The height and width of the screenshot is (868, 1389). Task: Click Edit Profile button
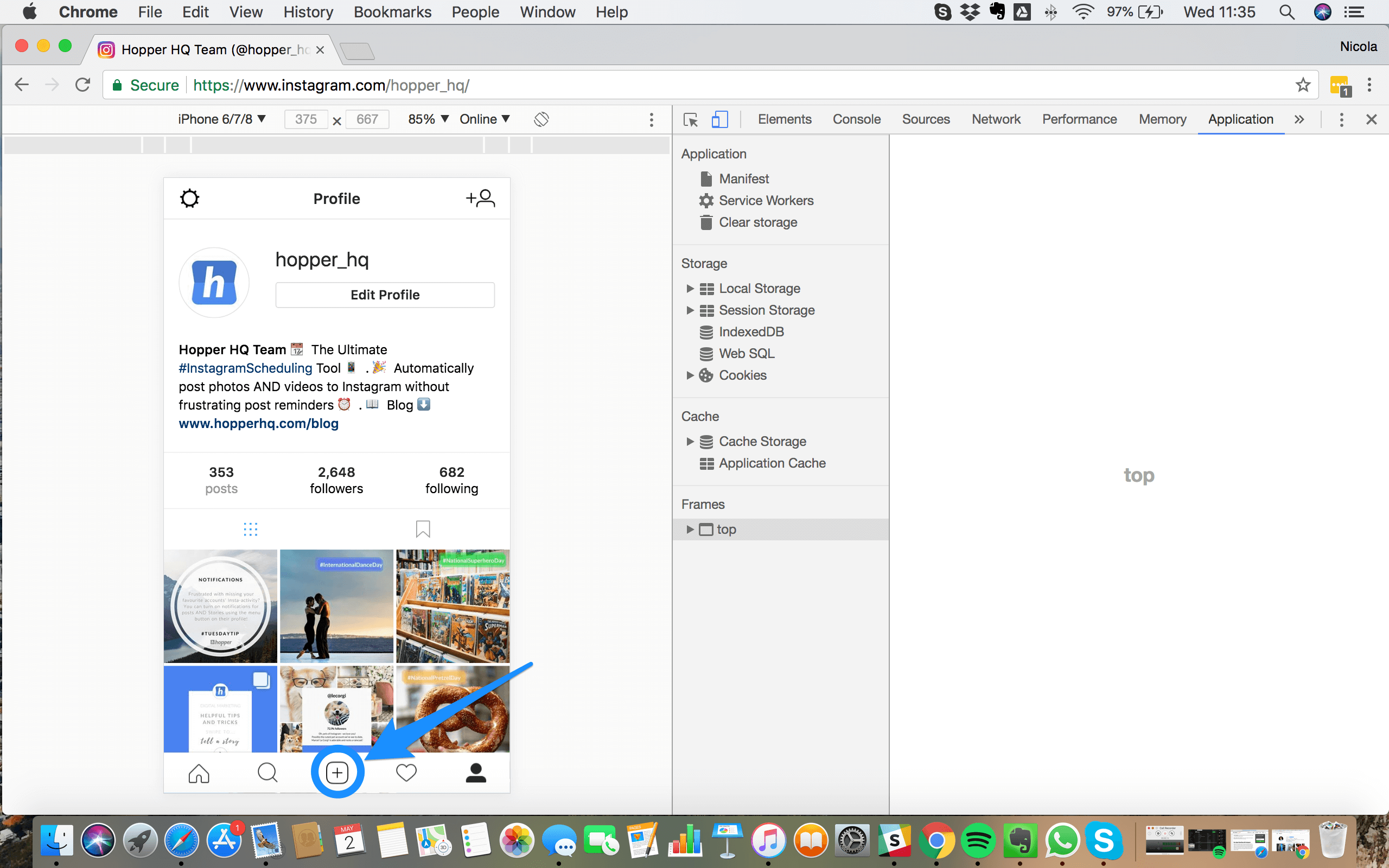pyautogui.click(x=385, y=294)
